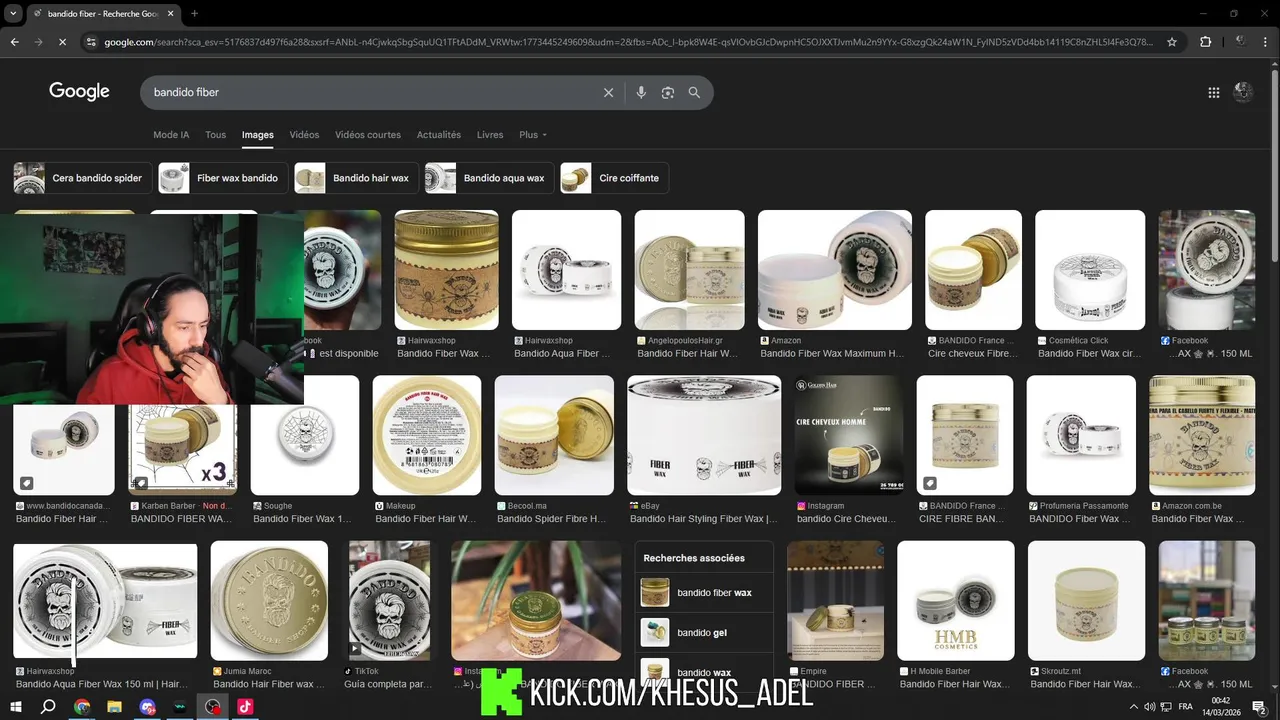This screenshot has width=1280, height=720.
Task: Open the Vidéos courtes tab
Action: coord(368,135)
